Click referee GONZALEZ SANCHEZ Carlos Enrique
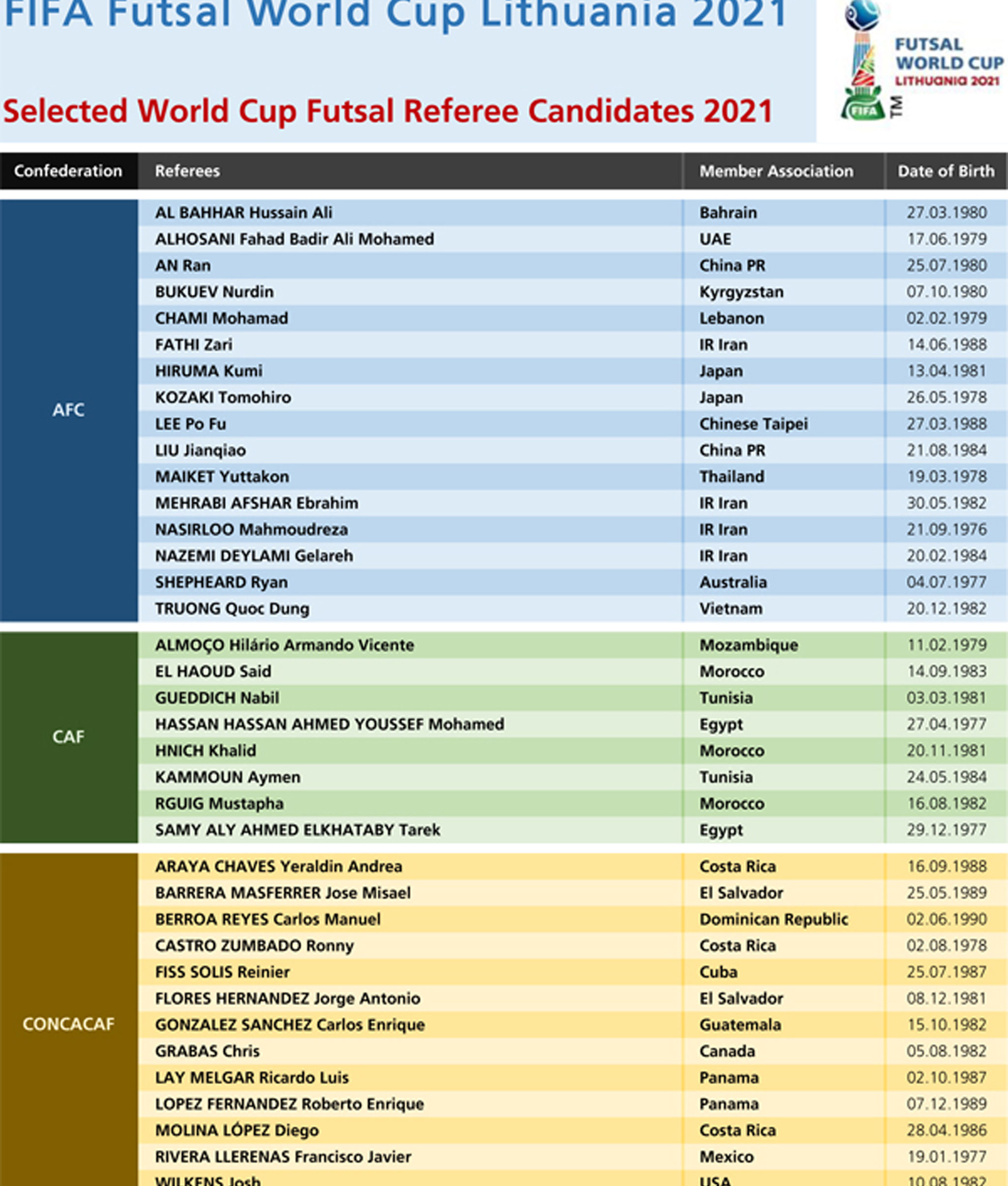Screen dimensions: 1008x1186 coord(290,1024)
